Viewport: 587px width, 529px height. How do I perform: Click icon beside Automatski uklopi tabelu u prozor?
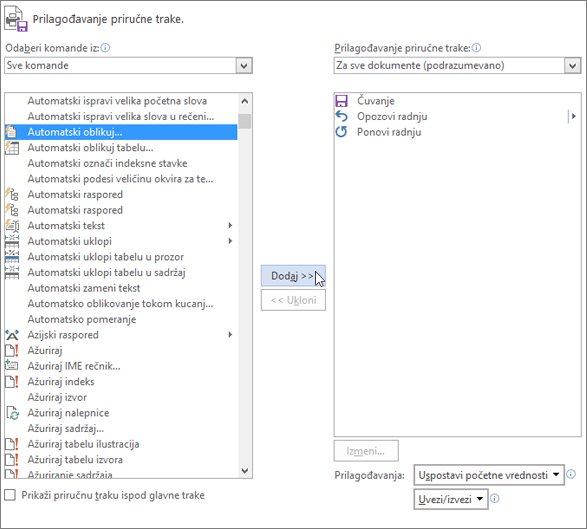[12, 257]
